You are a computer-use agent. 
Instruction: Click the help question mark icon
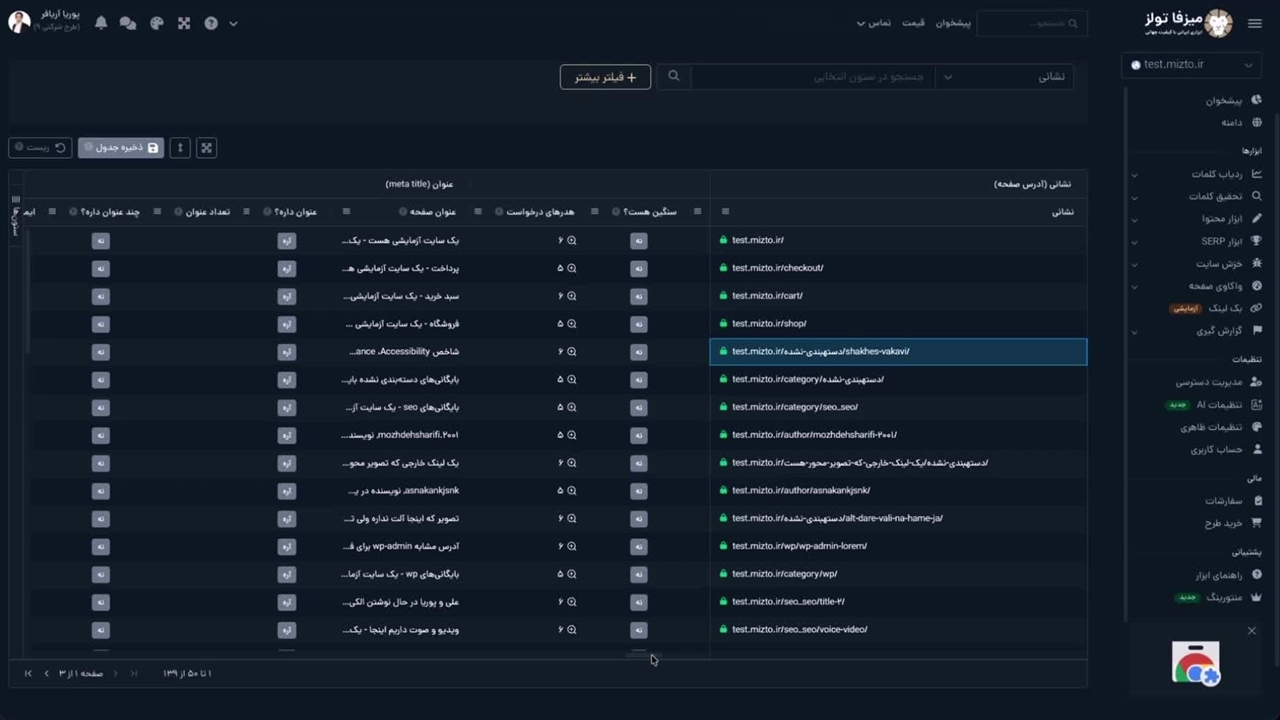click(211, 23)
